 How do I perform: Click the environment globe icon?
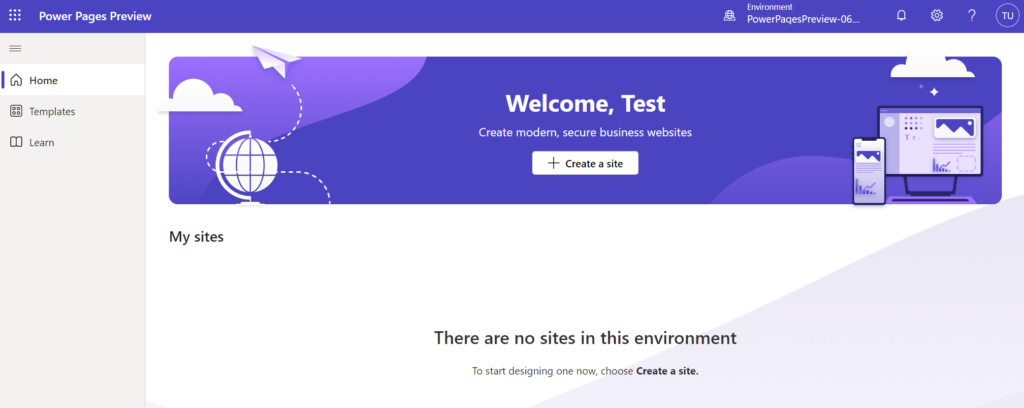[729, 16]
